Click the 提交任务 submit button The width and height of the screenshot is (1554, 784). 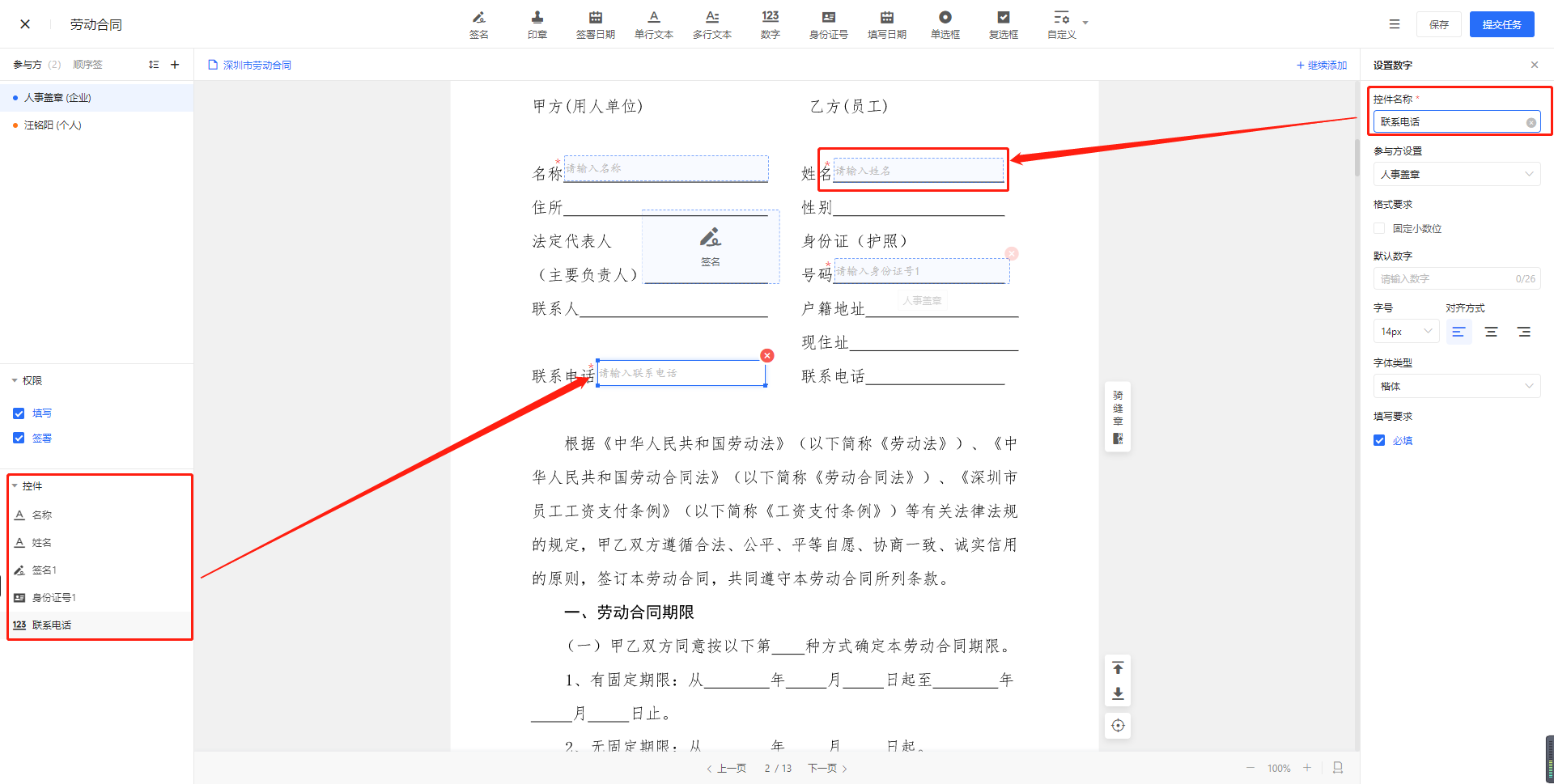pyautogui.click(x=1501, y=24)
